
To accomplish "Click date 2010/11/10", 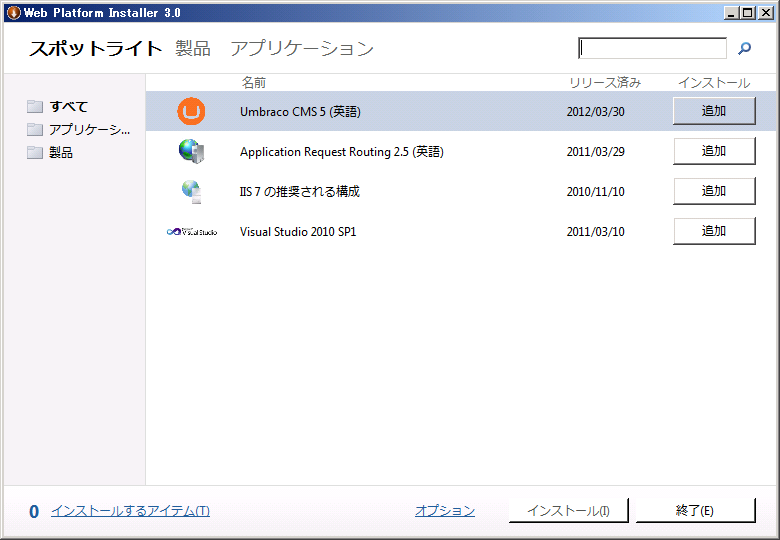I will [595, 191].
